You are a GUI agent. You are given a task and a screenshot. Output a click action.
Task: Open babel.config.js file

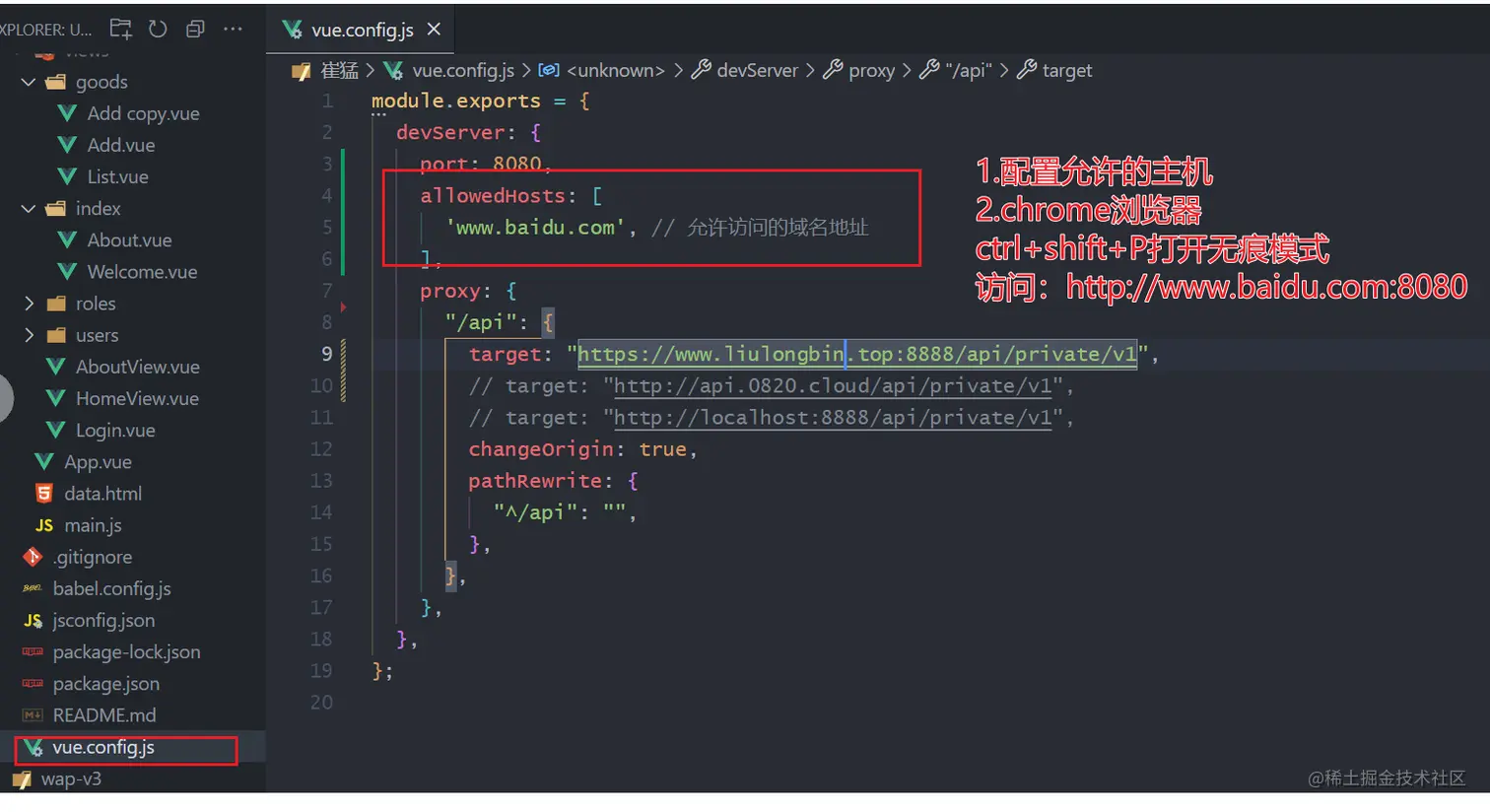(111, 588)
